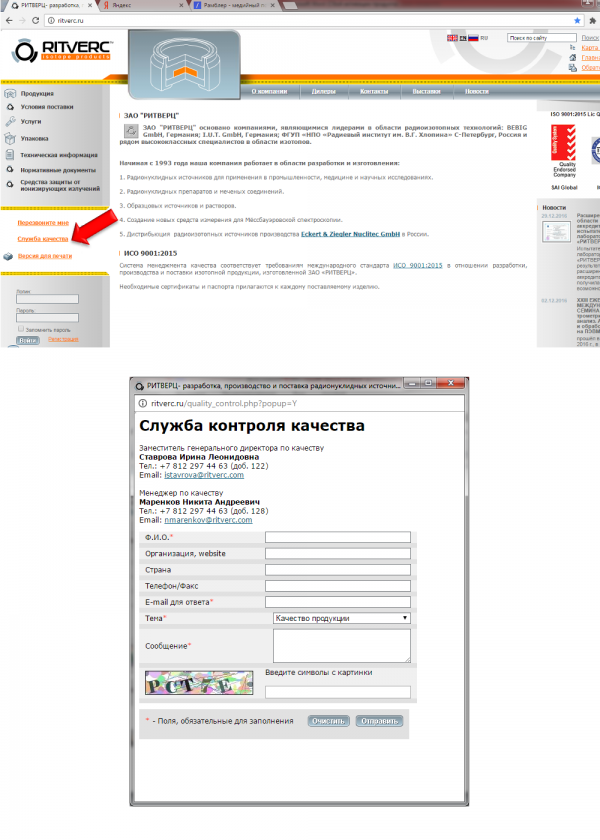Select the Russian flag language icon
The image size is (600, 840).
473,38
